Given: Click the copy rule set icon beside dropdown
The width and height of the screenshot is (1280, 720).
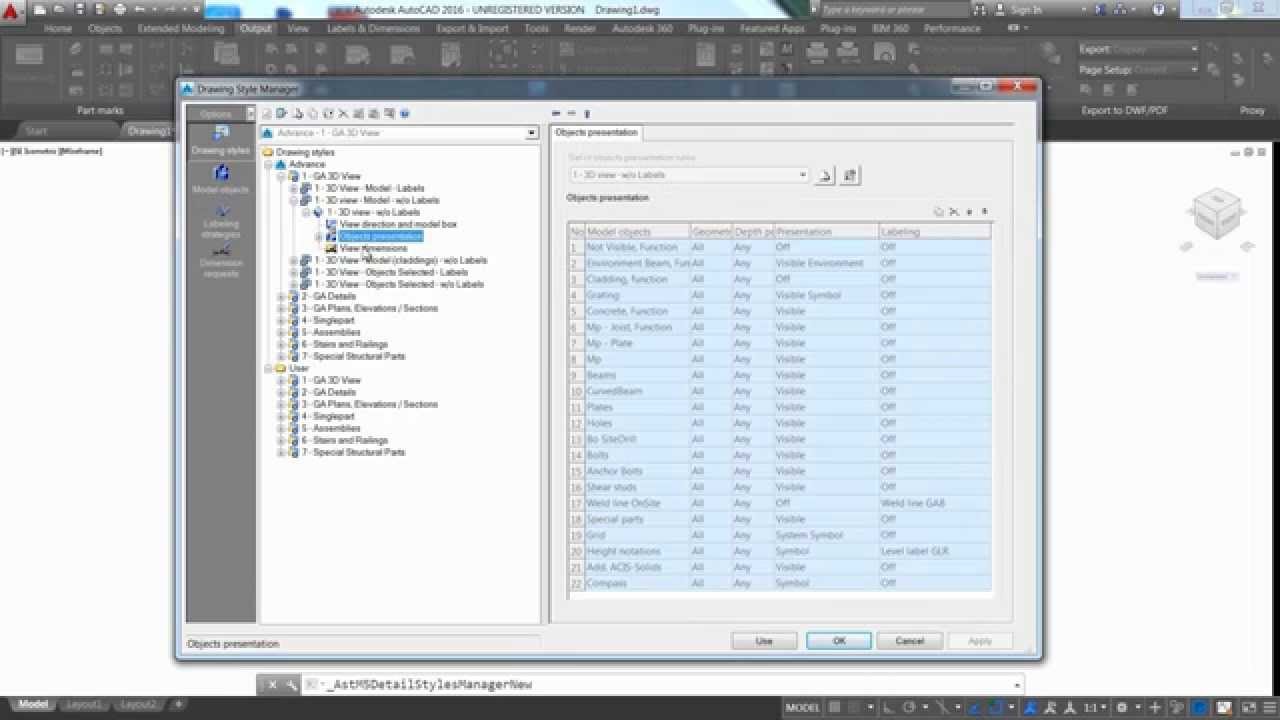Looking at the screenshot, I should (849, 175).
